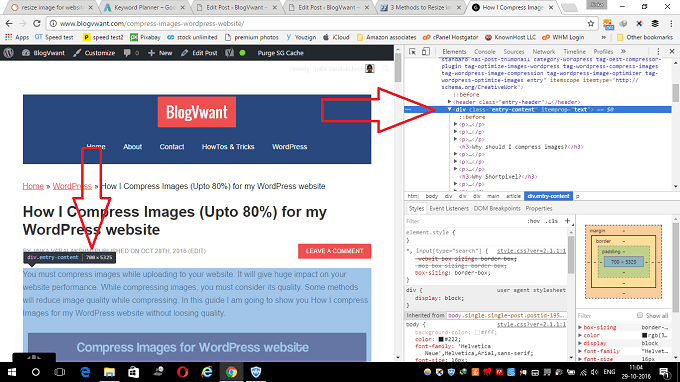Launch Opera from the taskbar
The width and height of the screenshot is (680, 382).
coord(183,372)
